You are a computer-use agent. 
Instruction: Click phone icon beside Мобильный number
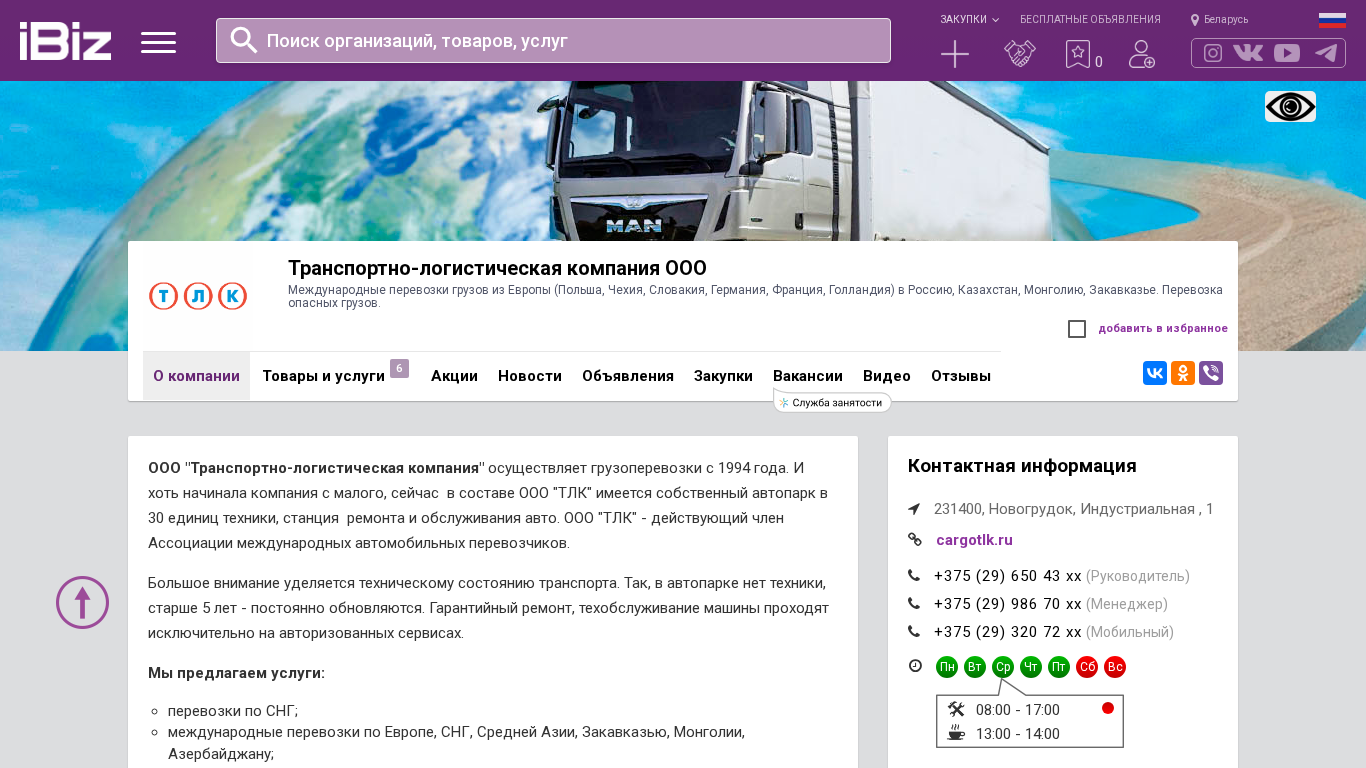914,632
